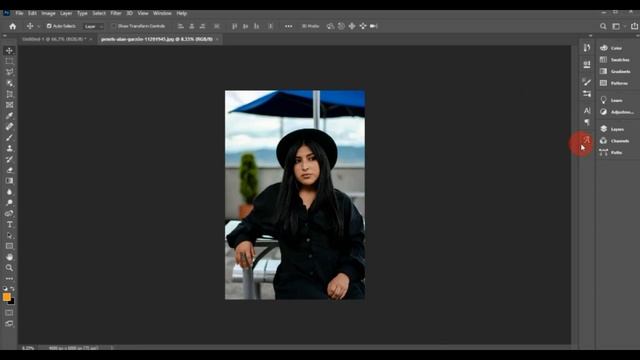Open the File menu
The height and width of the screenshot is (360, 640).
[x=19, y=13]
